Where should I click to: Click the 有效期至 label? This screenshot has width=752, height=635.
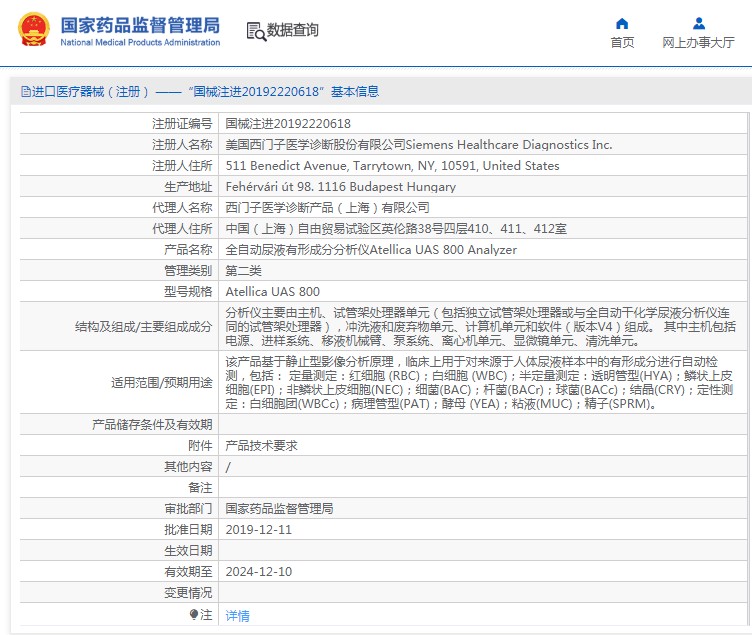pyautogui.click(x=188, y=572)
